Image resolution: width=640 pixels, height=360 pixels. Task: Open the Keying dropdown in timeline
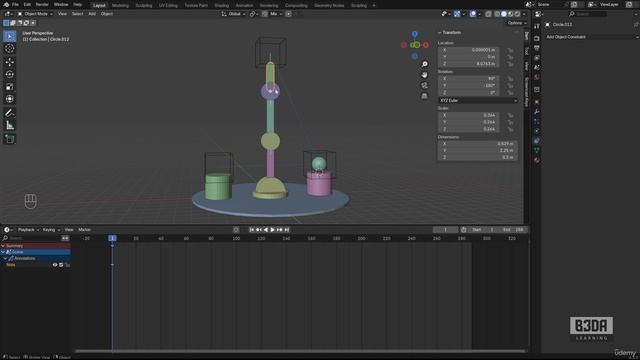pyautogui.click(x=51, y=230)
